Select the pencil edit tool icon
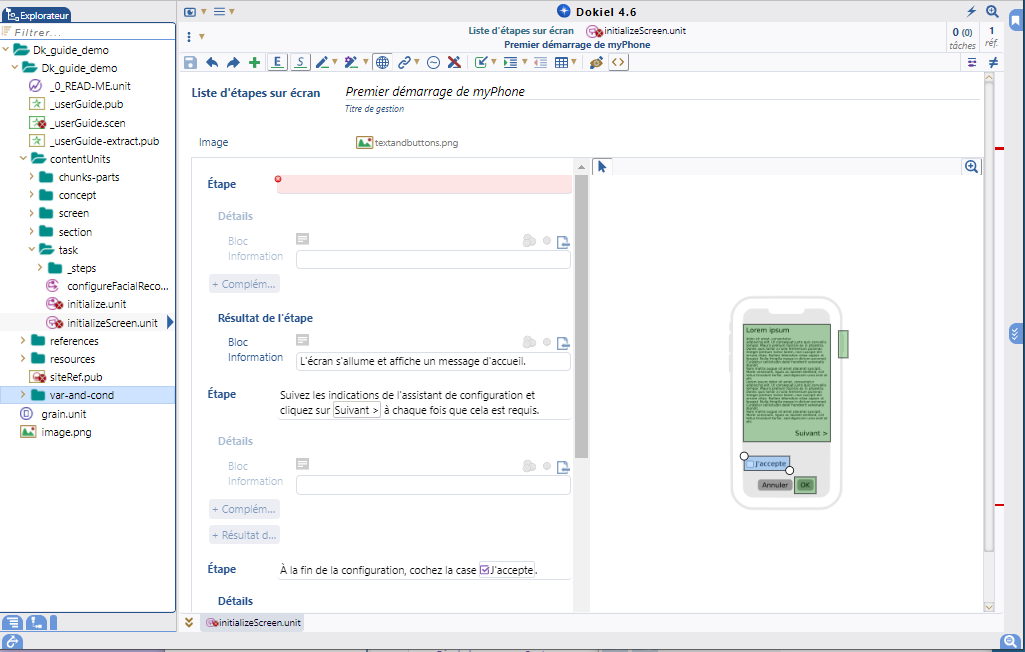Image resolution: width=1025 pixels, height=652 pixels. (322, 63)
